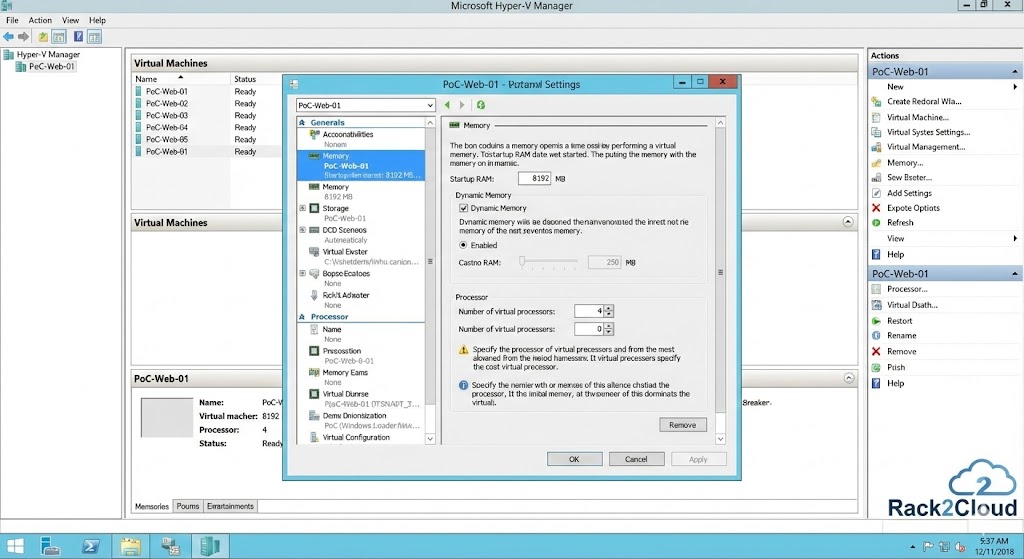The width and height of the screenshot is (1024, 559).
Task: Click the blue back arrow in the toolbar
Action: (10, 37)
